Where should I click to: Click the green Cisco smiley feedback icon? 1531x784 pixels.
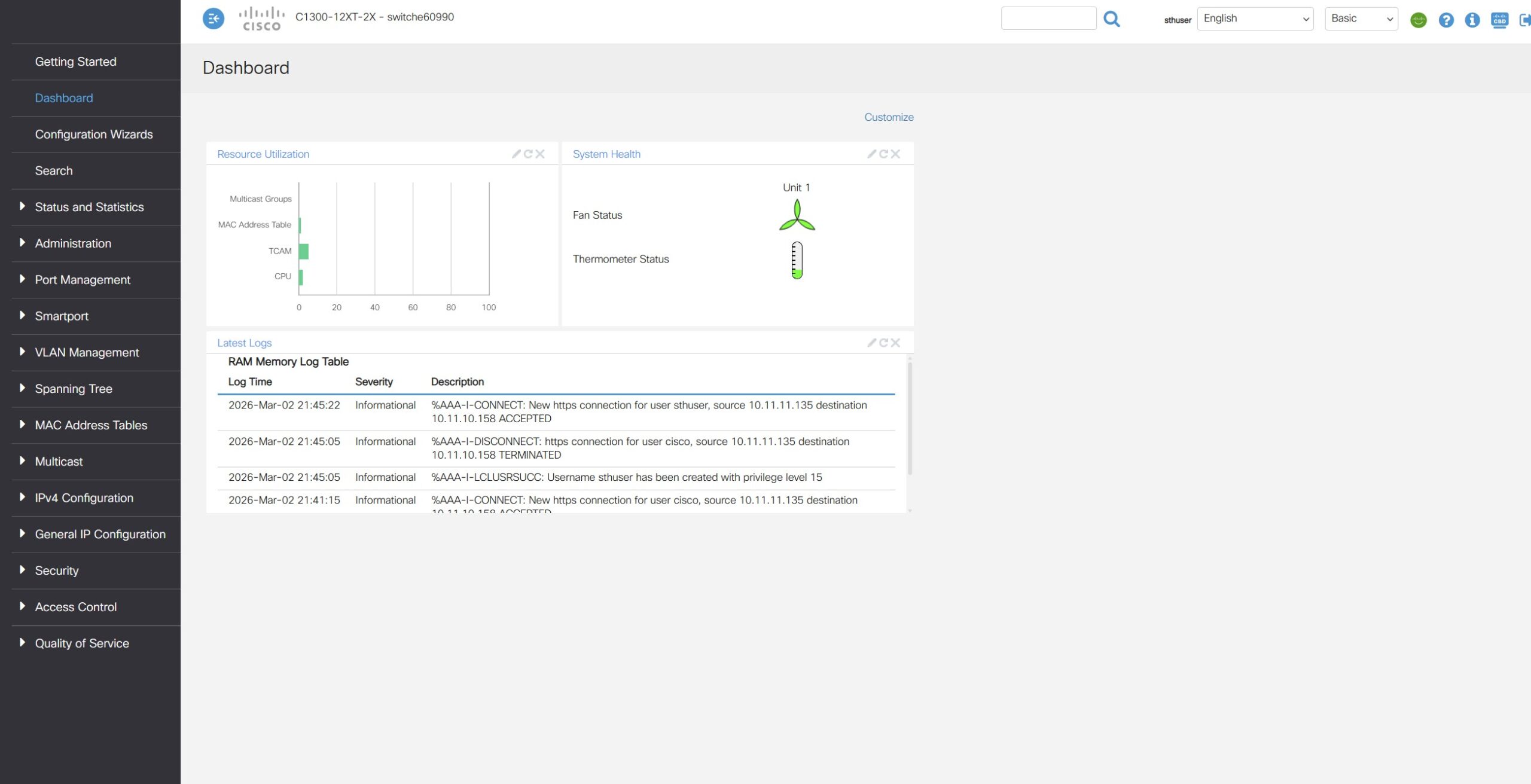click(x=1418, y=20)
